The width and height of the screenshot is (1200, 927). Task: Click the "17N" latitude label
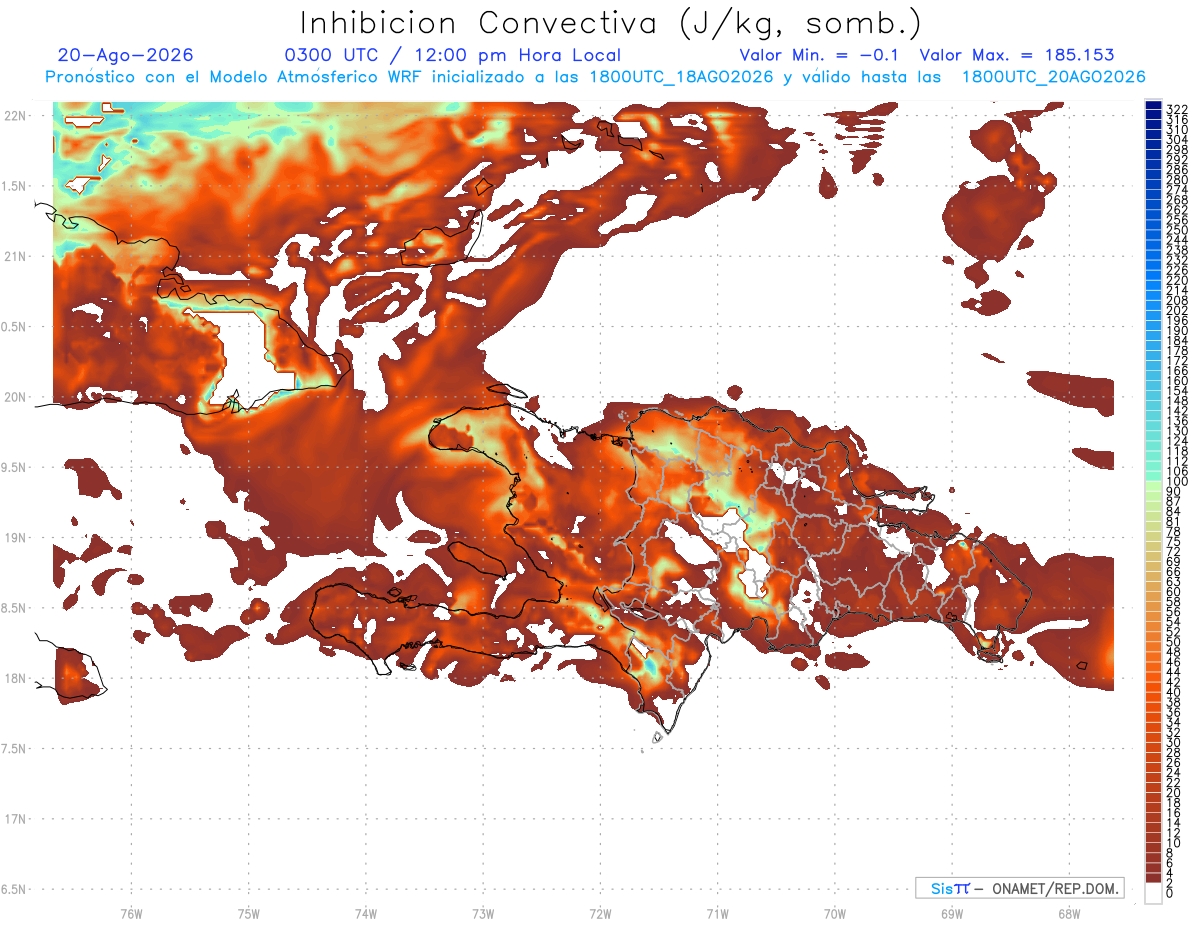(x=15, y=819)
